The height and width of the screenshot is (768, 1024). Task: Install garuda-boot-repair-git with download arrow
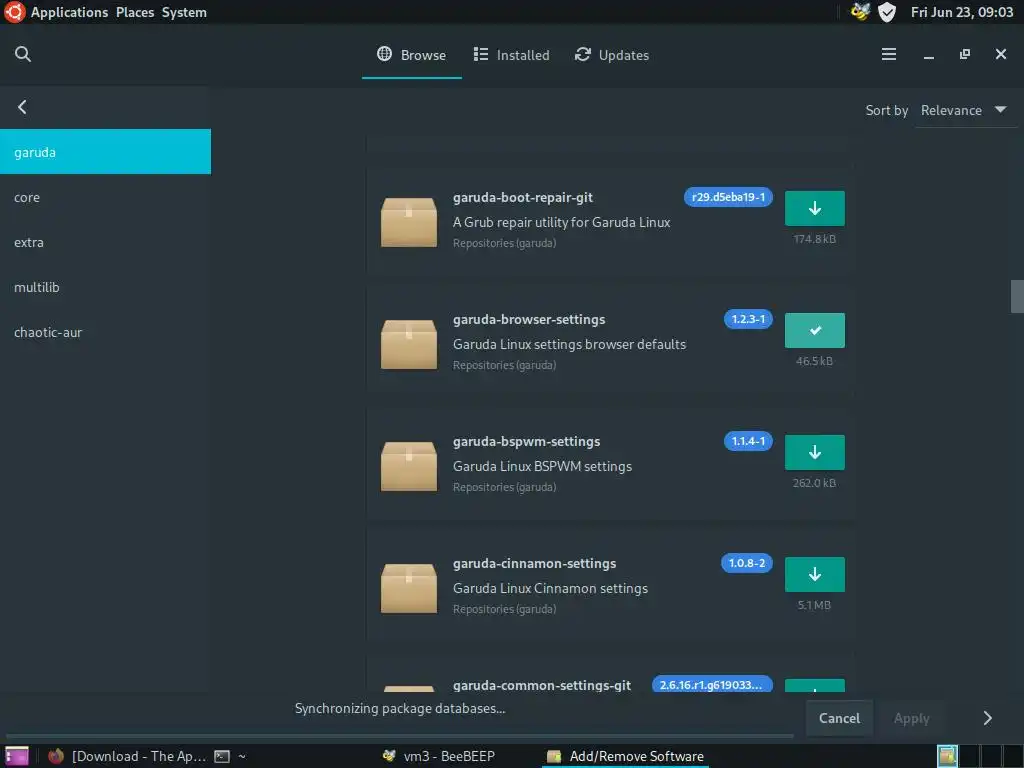pyautogui.click(x=814, y=208)
